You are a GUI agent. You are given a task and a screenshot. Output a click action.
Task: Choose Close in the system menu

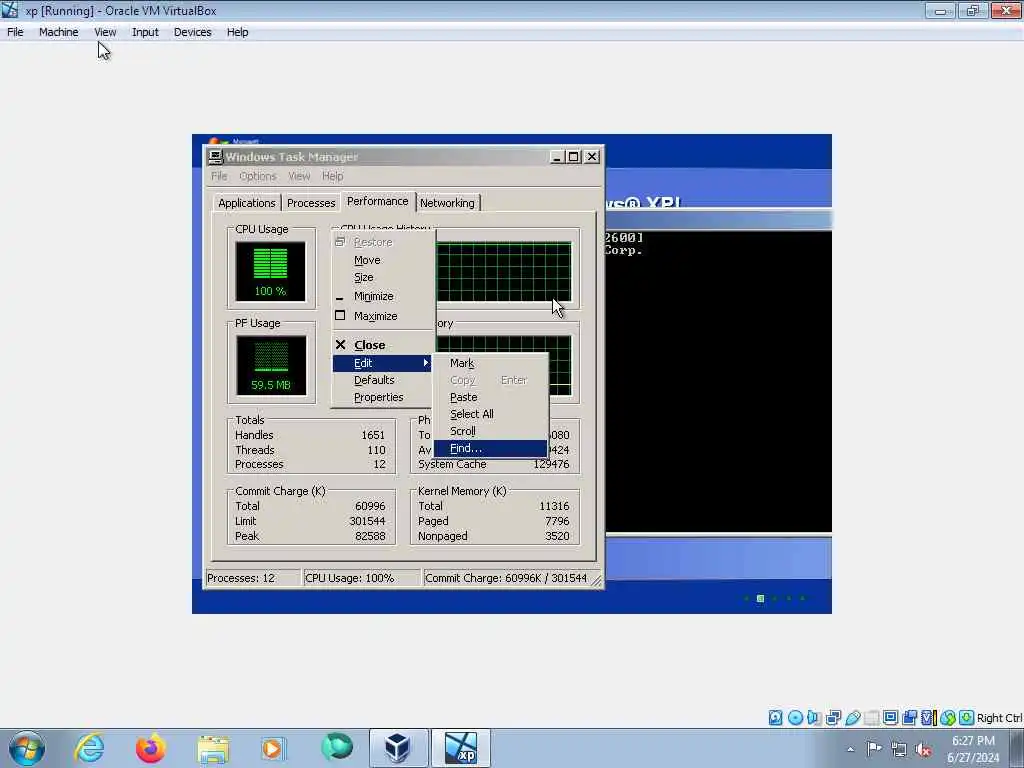[383, 345]
